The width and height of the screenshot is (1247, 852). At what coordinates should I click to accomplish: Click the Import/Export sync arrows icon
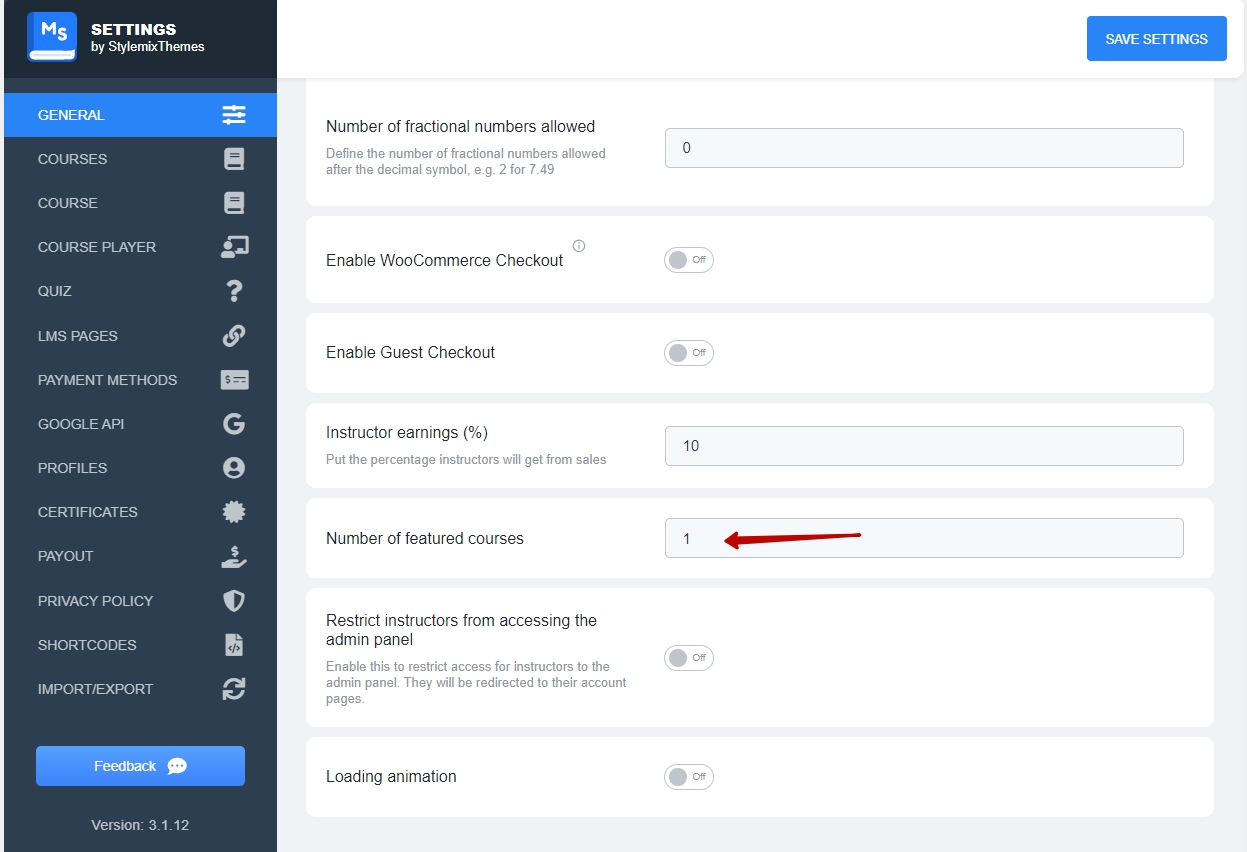[x=234, y=689]
